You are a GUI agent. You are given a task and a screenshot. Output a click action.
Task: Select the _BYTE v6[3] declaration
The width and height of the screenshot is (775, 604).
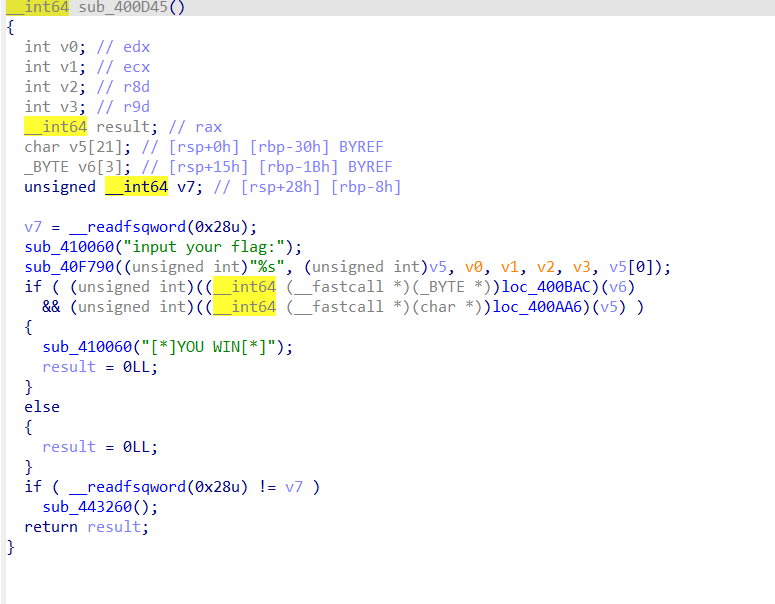78,167
